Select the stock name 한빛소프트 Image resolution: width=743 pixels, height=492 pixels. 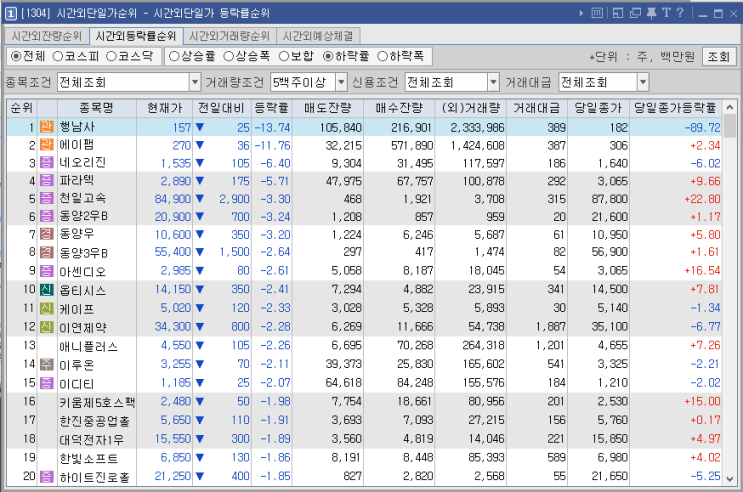coord(89,458)
